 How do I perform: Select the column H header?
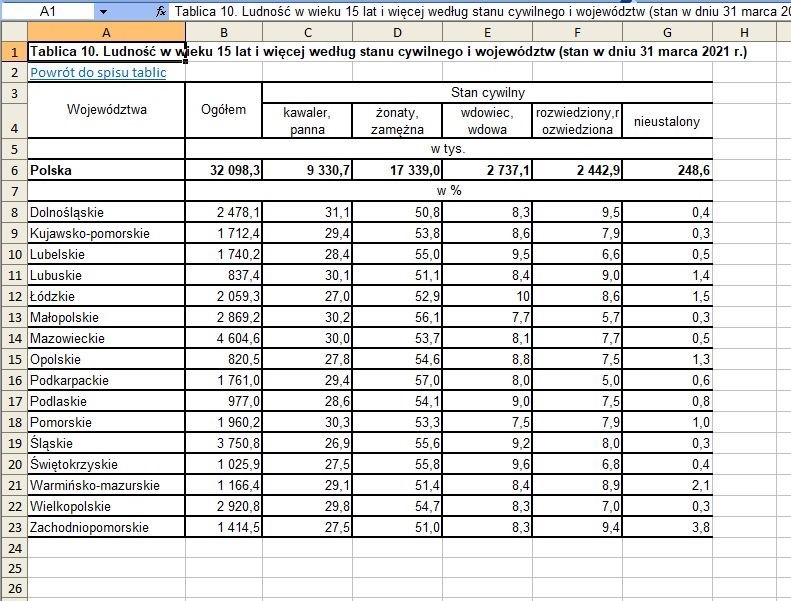744,32
